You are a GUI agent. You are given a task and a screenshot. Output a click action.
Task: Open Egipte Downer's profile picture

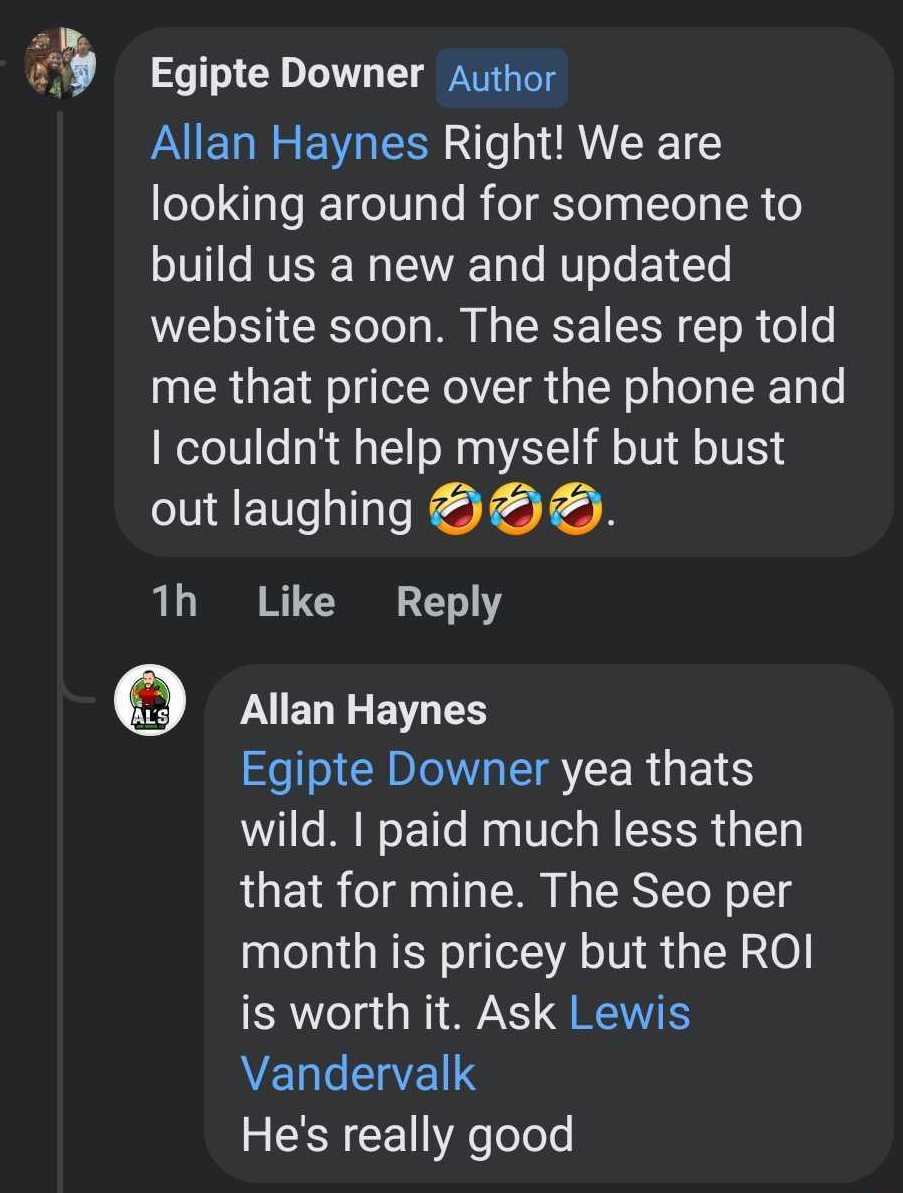point(61,63)
